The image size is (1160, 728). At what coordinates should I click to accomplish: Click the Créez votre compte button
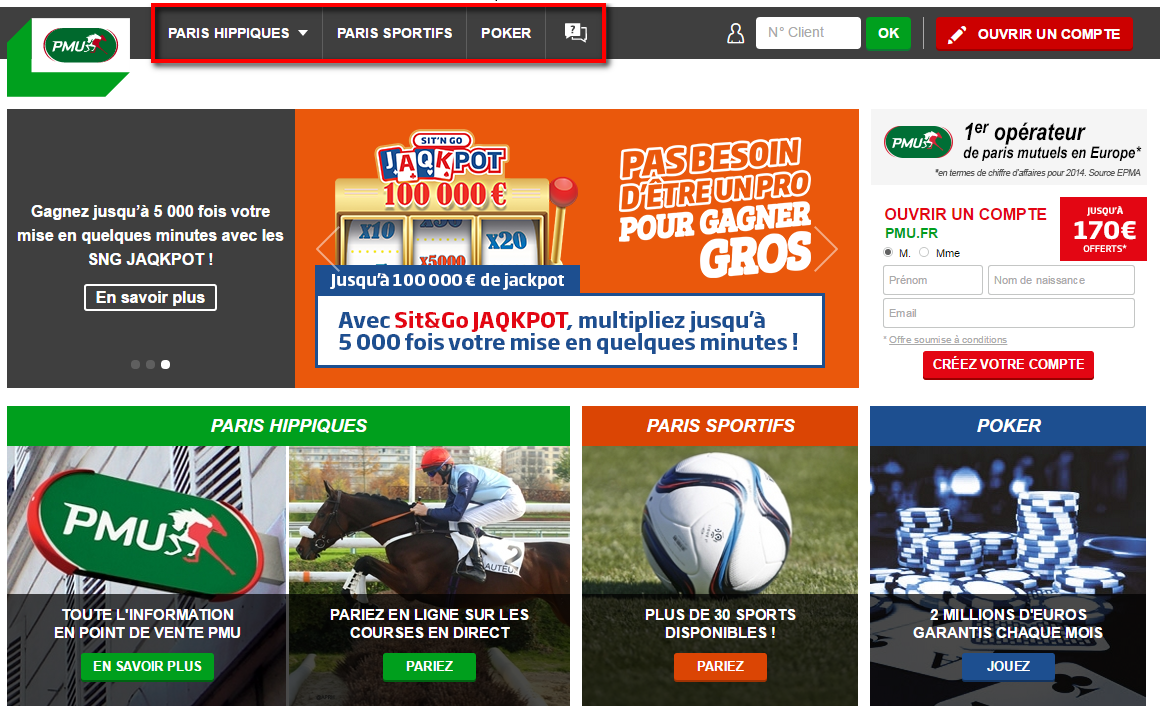1008,365
